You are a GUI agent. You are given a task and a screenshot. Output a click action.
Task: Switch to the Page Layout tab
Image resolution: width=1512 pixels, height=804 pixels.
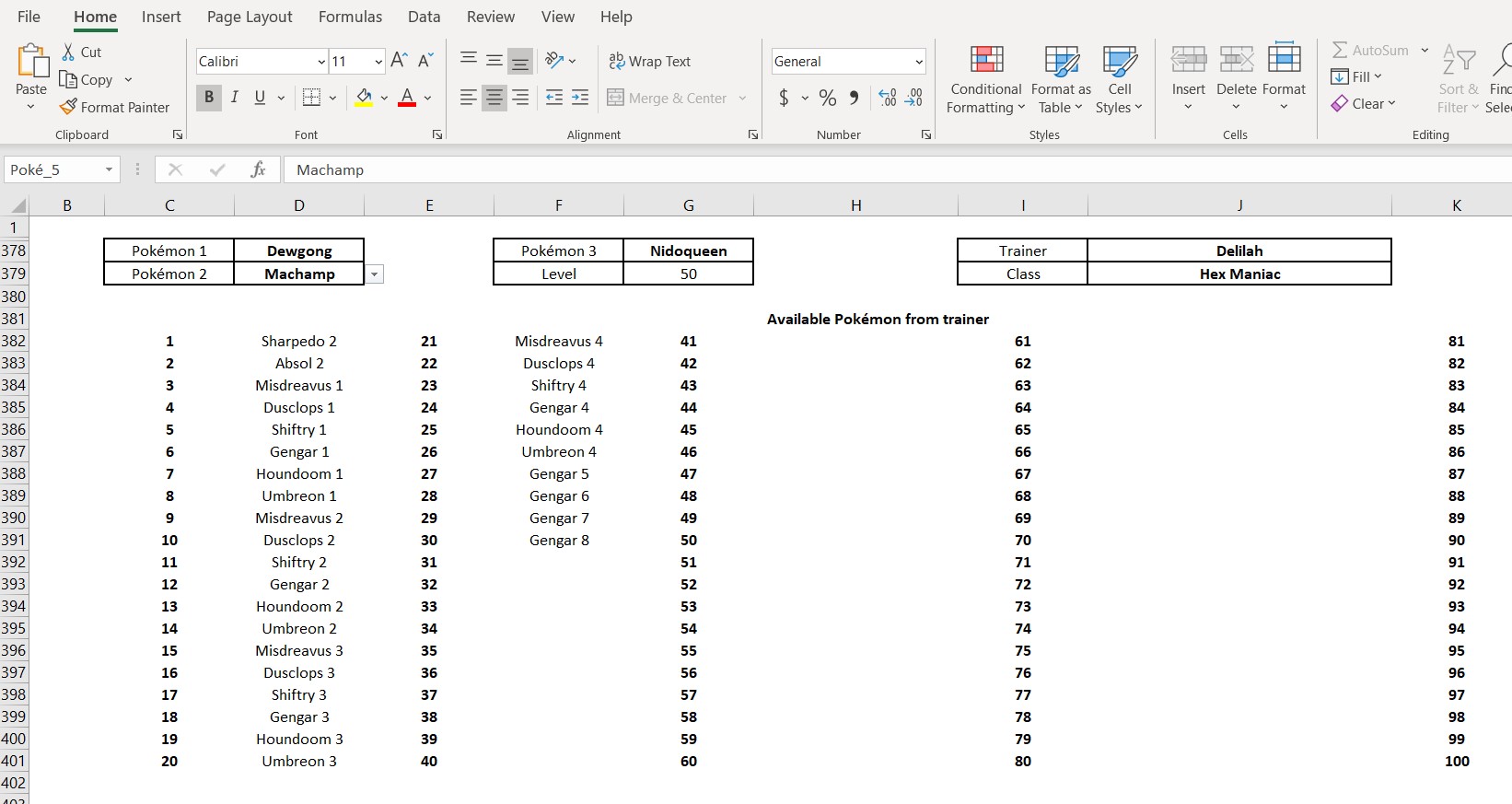point(250,17)
